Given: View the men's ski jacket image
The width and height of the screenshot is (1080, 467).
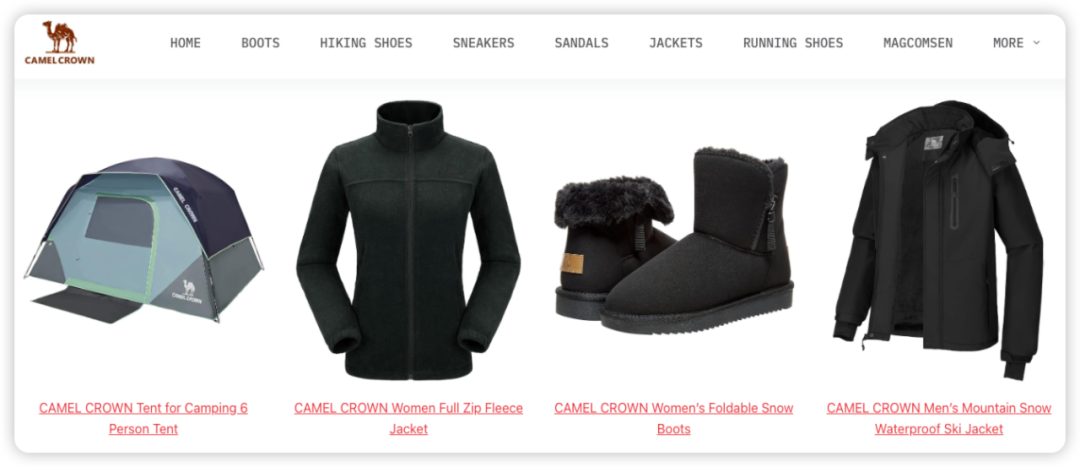Looking at the screenshot, I should pyautogui.click(x=939, y=240).
